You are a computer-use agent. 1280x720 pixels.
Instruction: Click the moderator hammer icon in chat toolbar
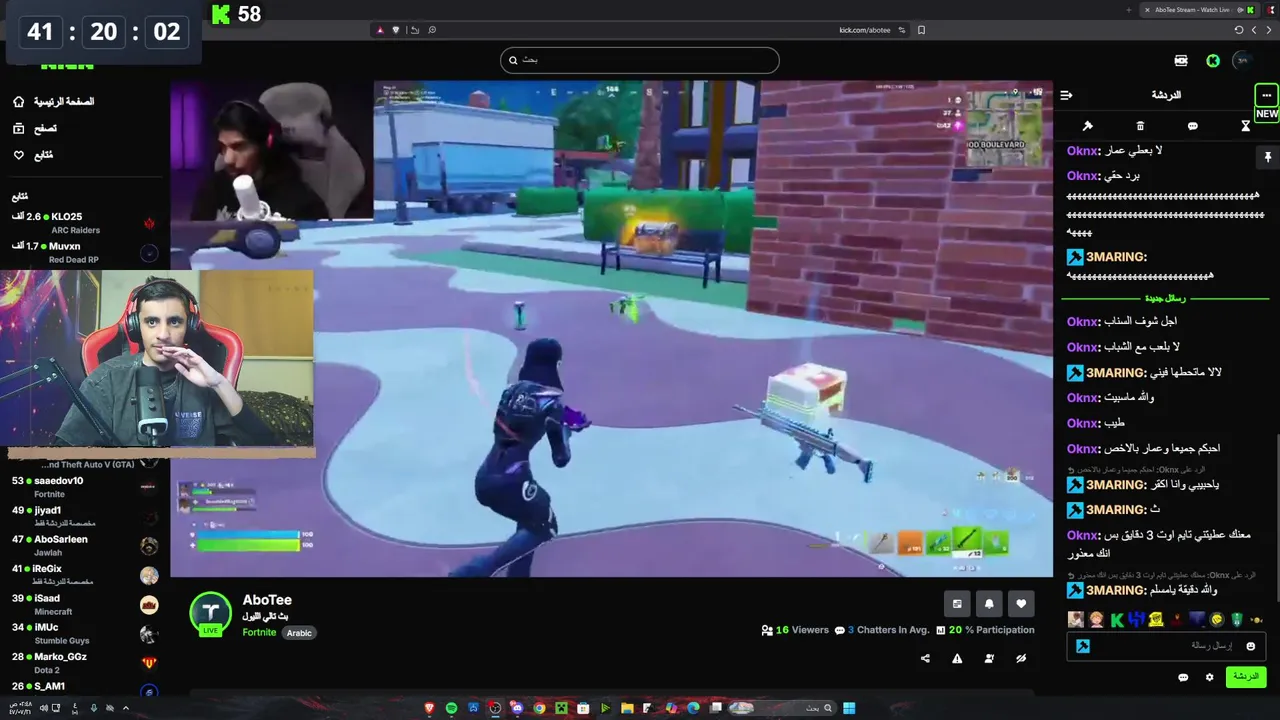[1087, 126]
